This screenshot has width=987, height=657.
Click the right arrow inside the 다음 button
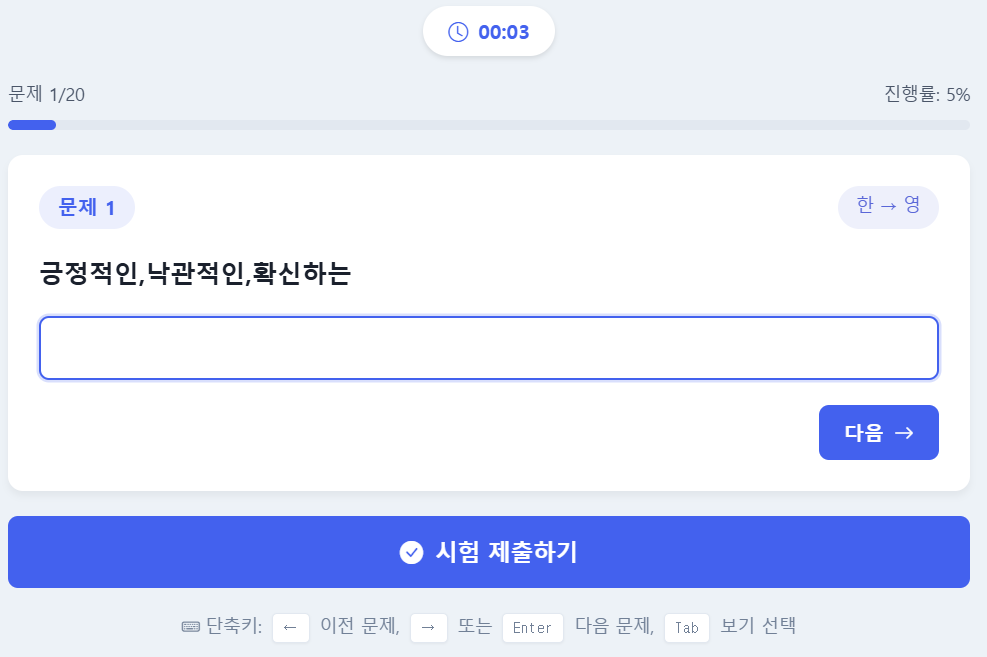pyautogui.click(x=904, y=432)
